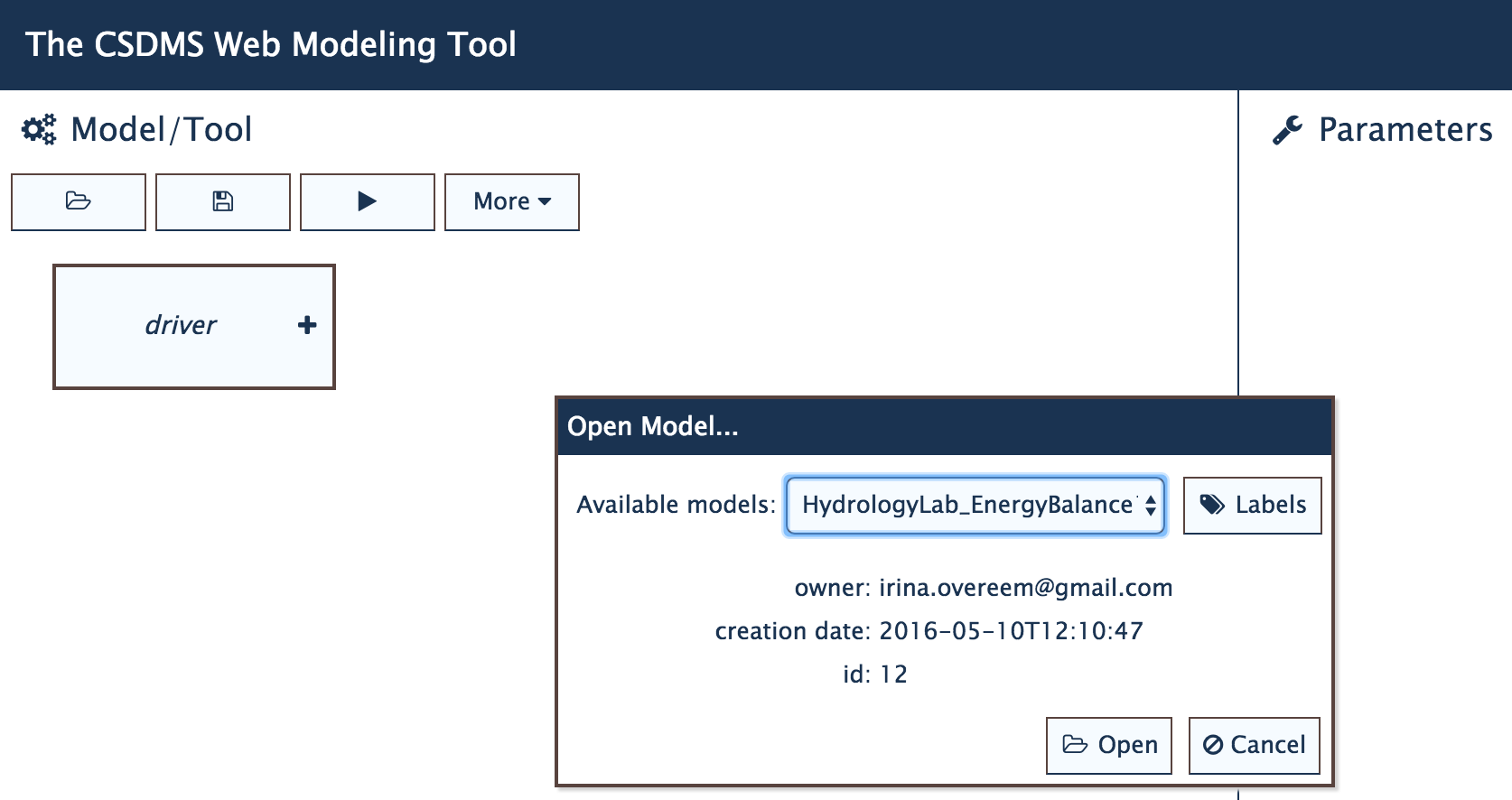Run the model with play button
Viewport: 1512px width, 800px height.
(x=368, y=202)
